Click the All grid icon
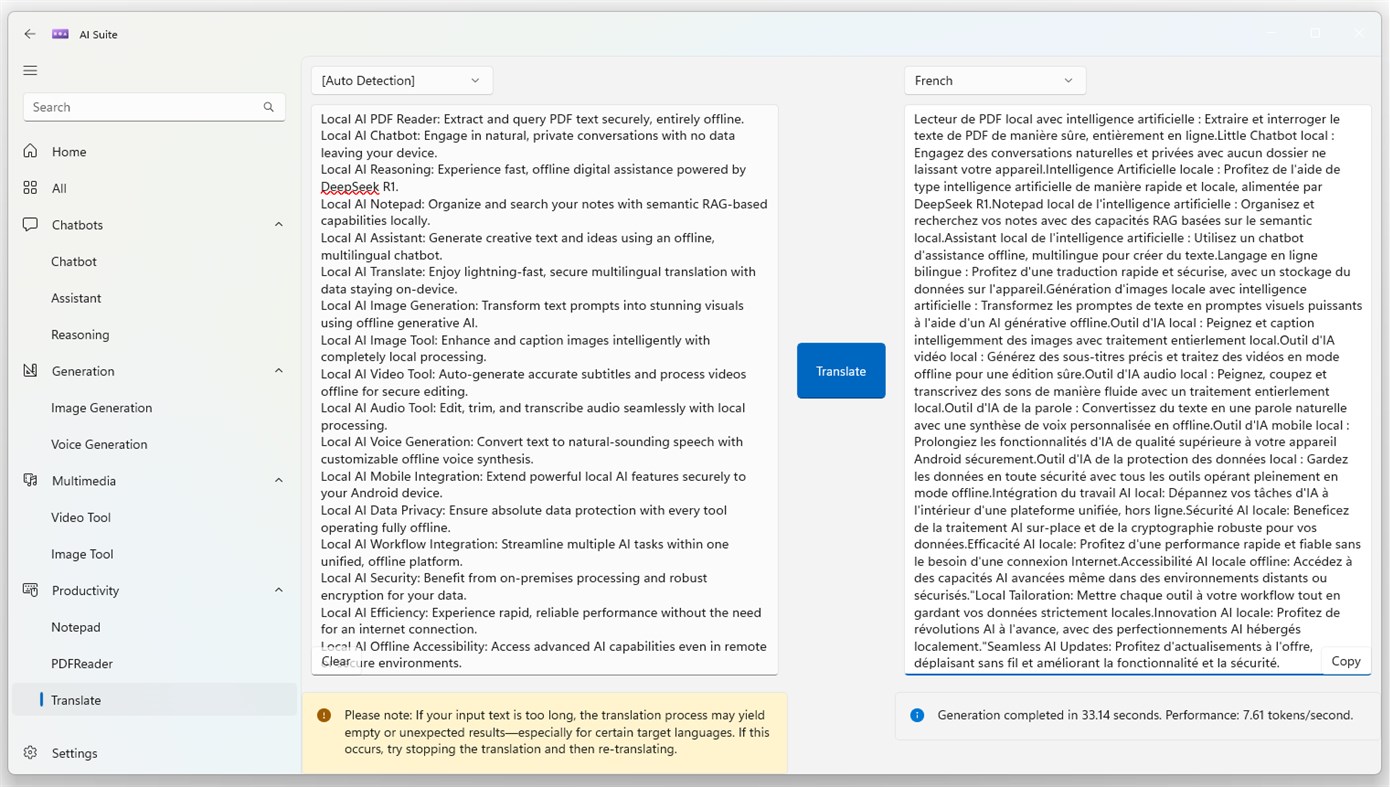Image resolution: width=1390 pixels, height=787 pixels. pos(31,187)
